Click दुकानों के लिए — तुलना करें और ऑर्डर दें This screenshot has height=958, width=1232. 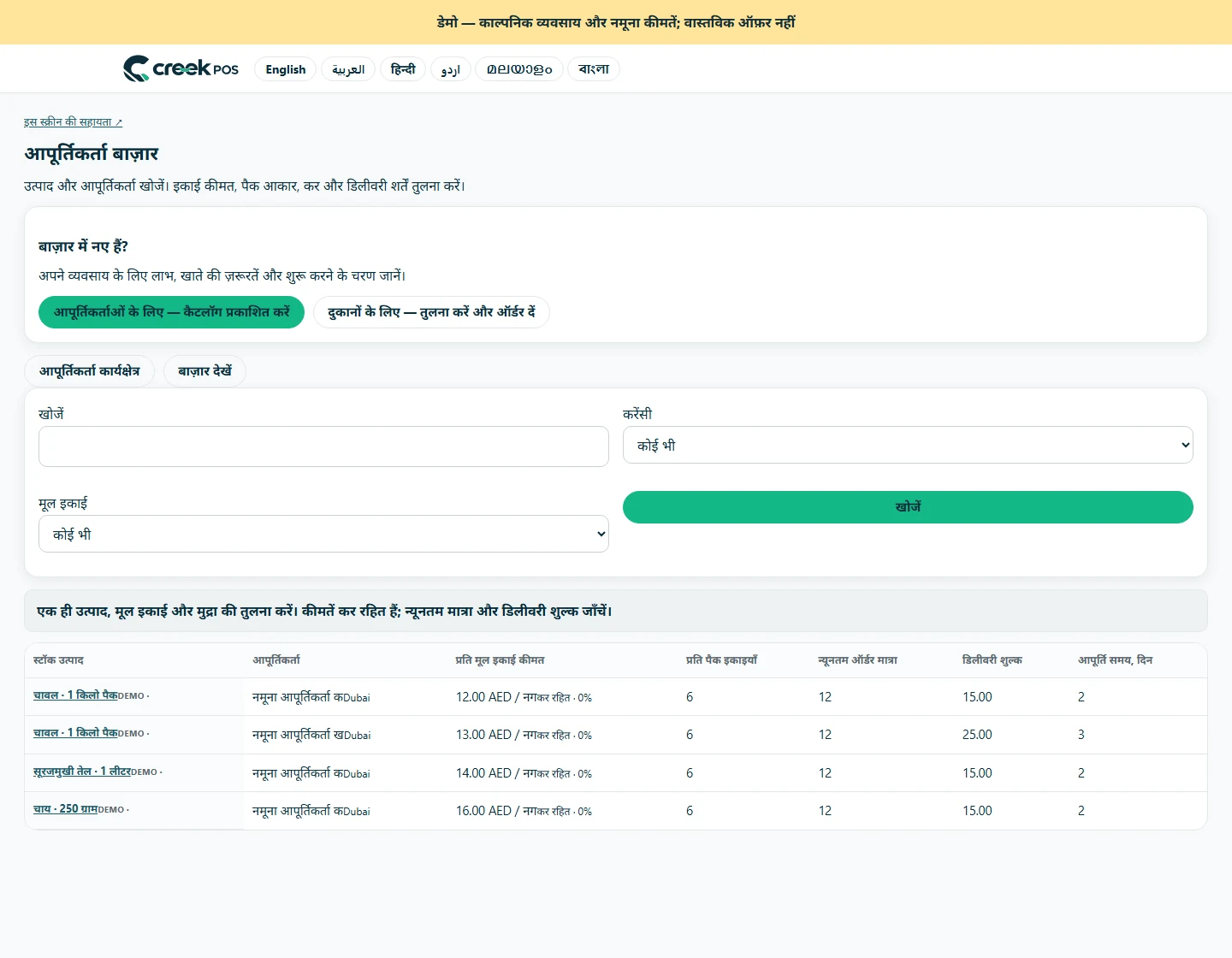click(x=431, y=312)
